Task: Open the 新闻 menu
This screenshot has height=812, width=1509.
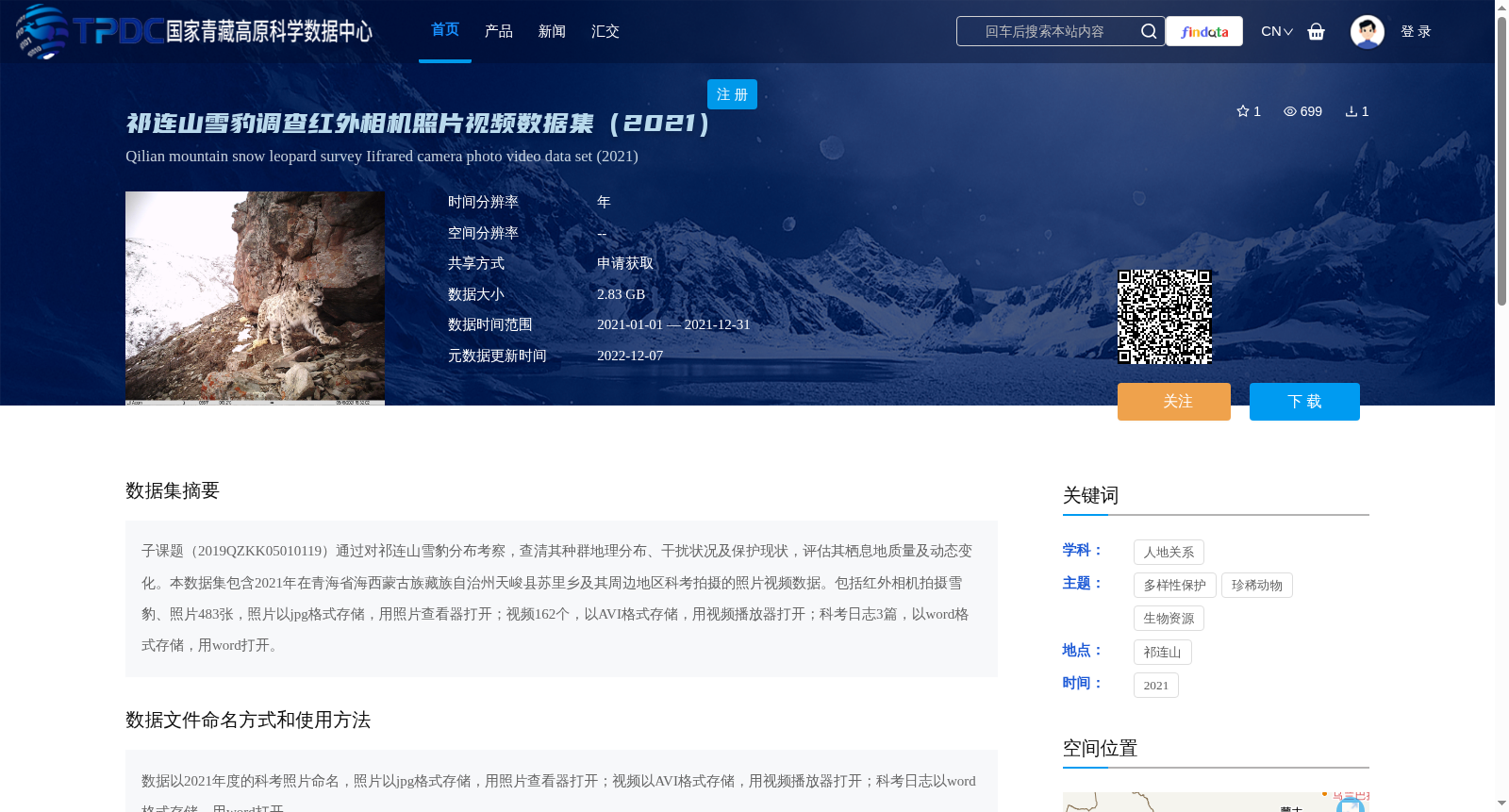Action: coord(552,31)
